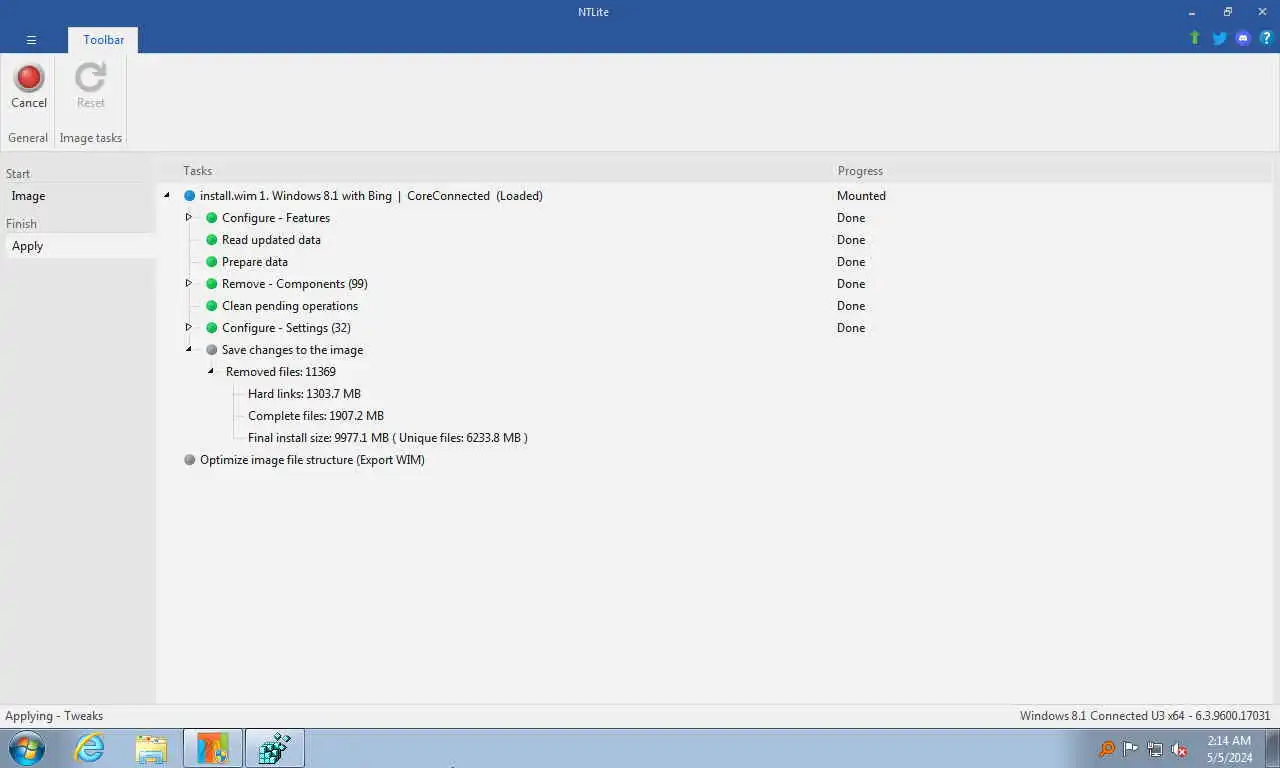Launch Internet Explorer from taskbar

click(89, 748)
